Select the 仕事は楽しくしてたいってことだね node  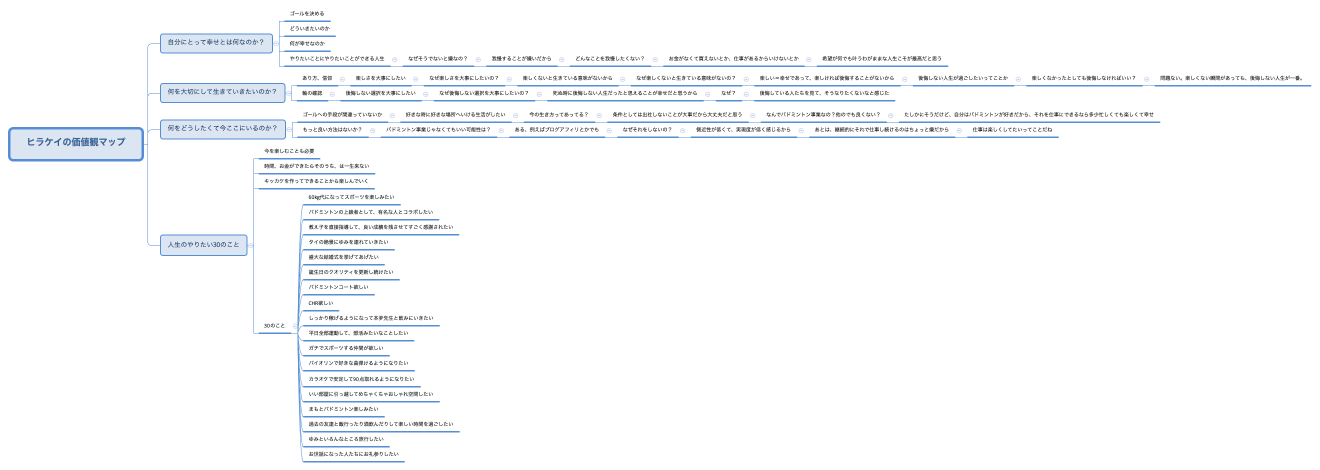pos(1012,130)
